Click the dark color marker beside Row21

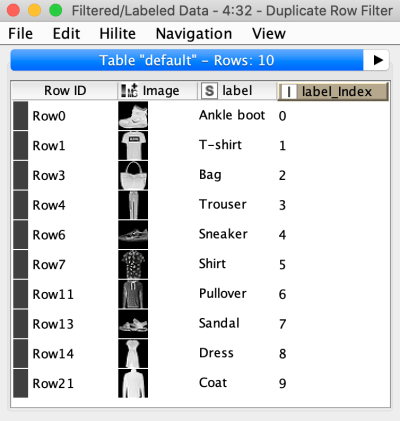point(21,383)
